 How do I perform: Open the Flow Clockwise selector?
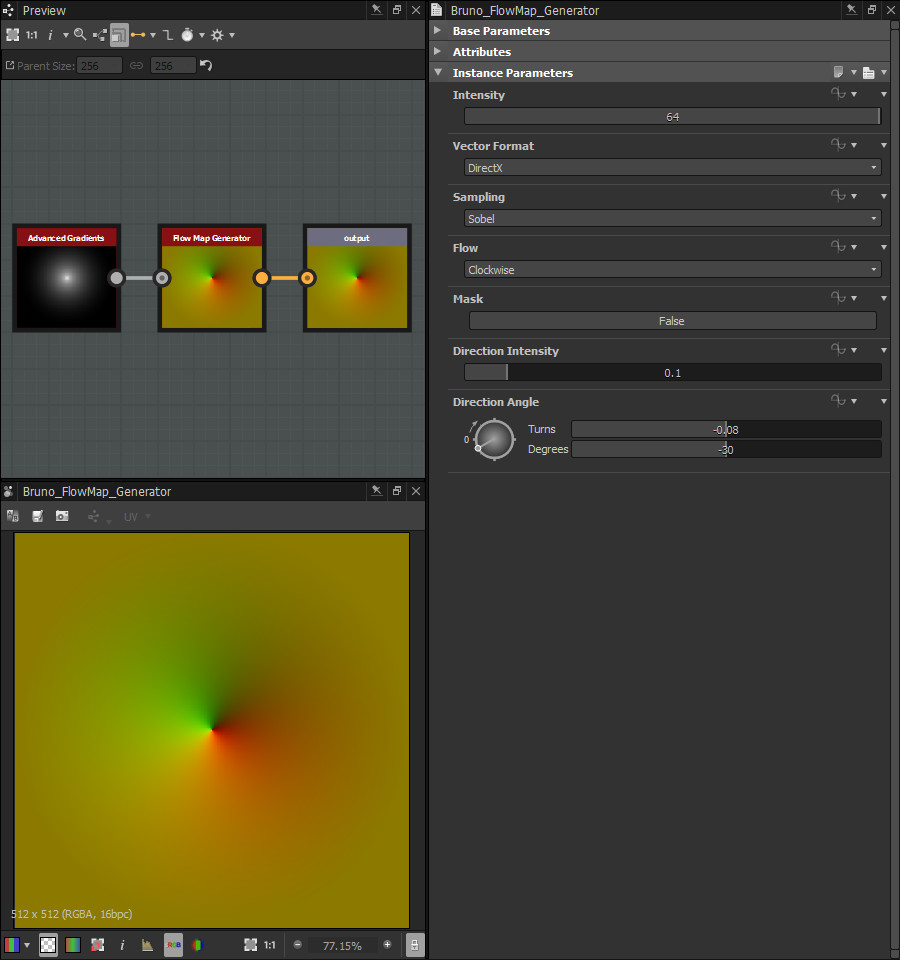(672, 269)
